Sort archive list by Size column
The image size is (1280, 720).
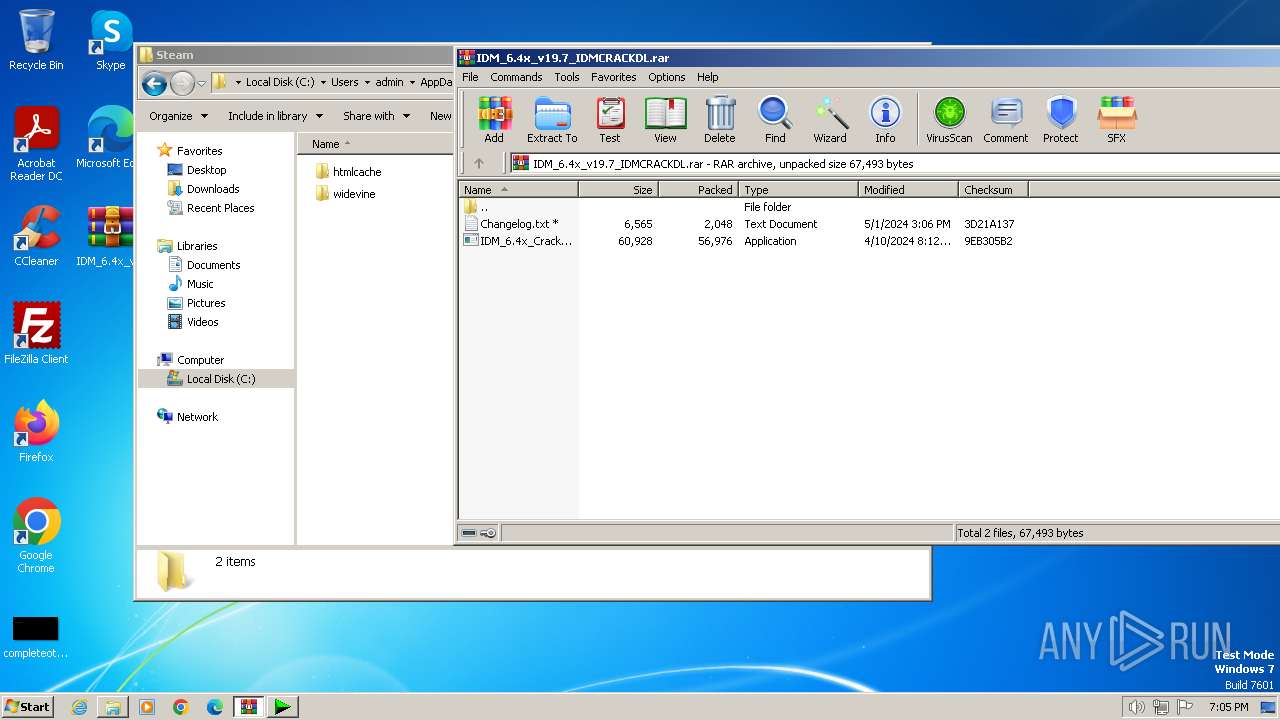(618, 190)
